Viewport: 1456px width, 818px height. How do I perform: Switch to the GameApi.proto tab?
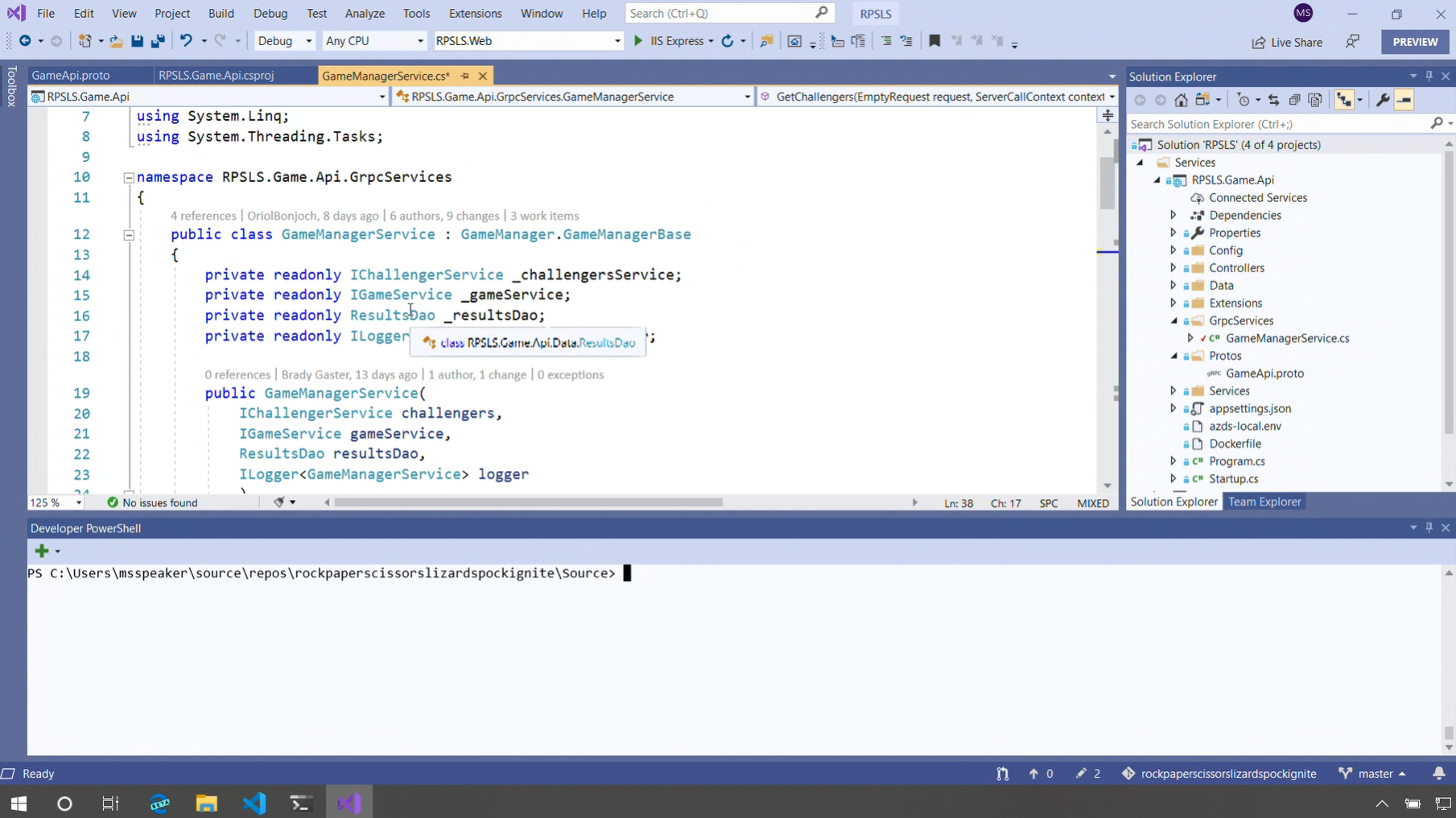(71, 76)
